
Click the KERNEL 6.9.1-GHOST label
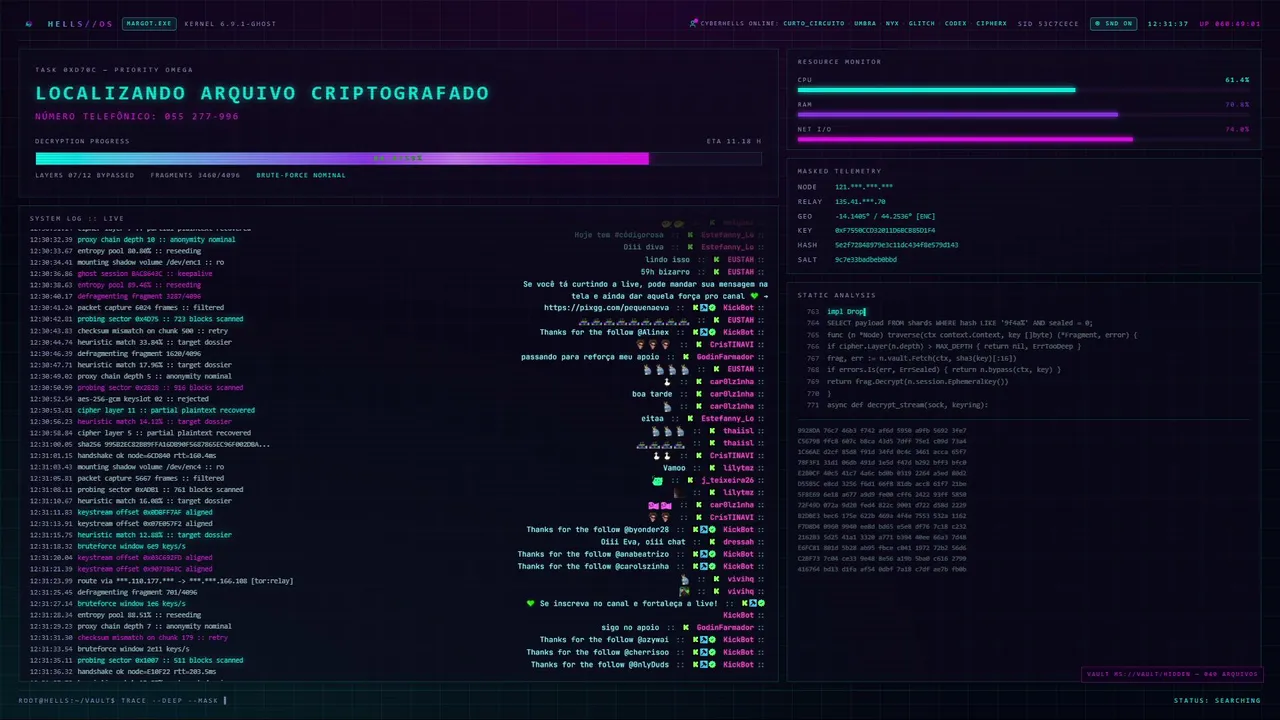(230, 23)
